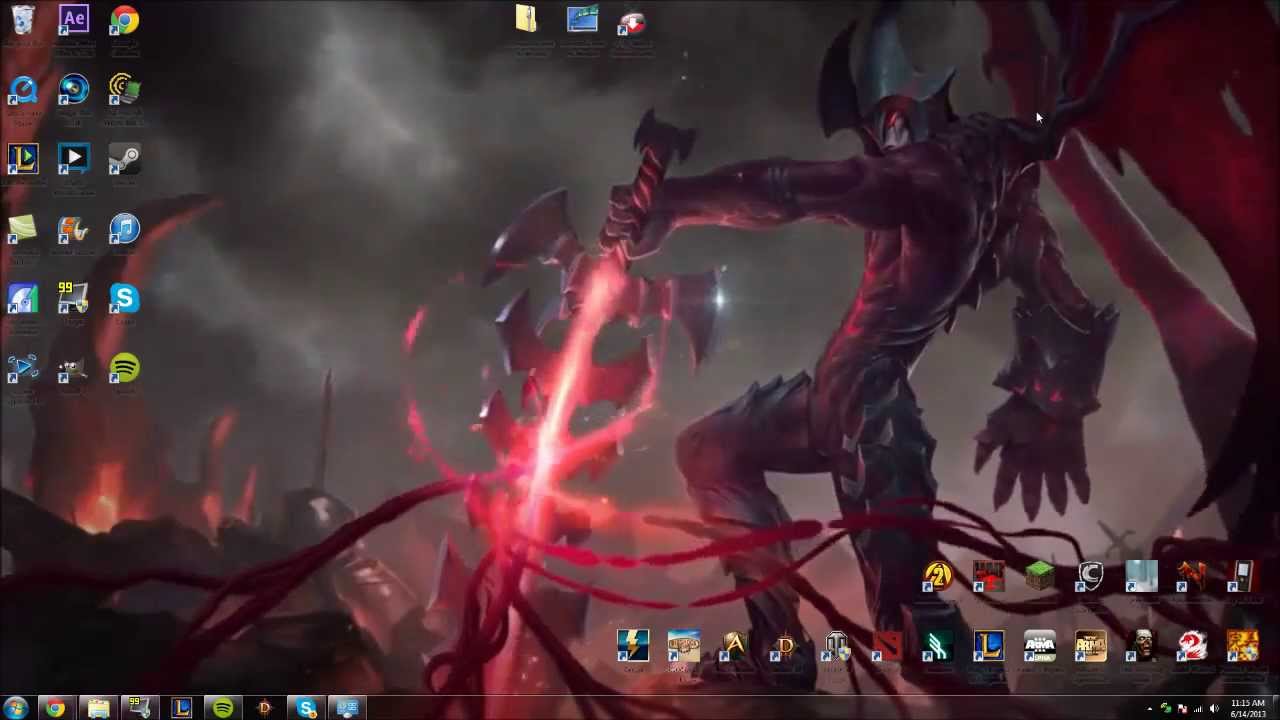Show hidden system tray icons

(1149, 709)
